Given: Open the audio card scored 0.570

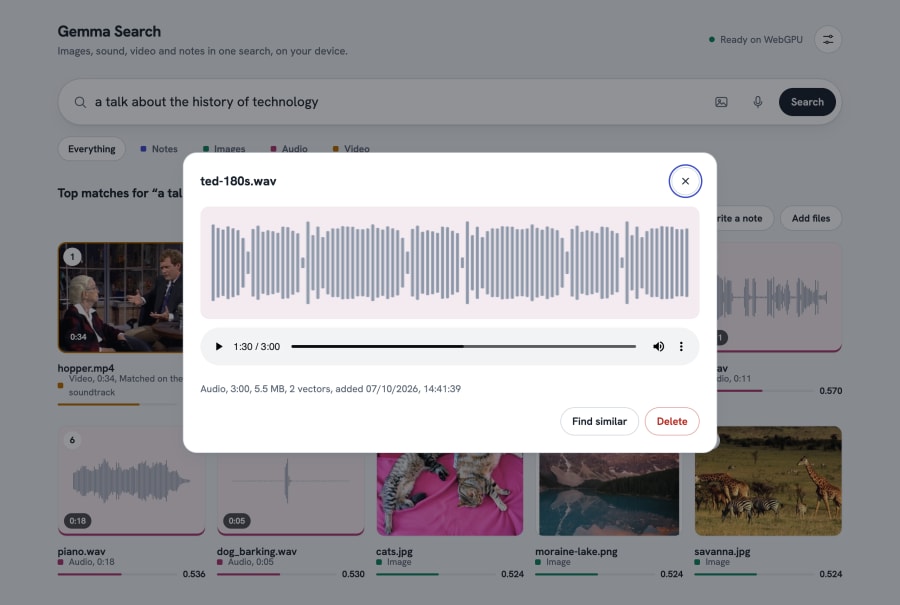Looking at the screenshot, I should coord(779,297).
